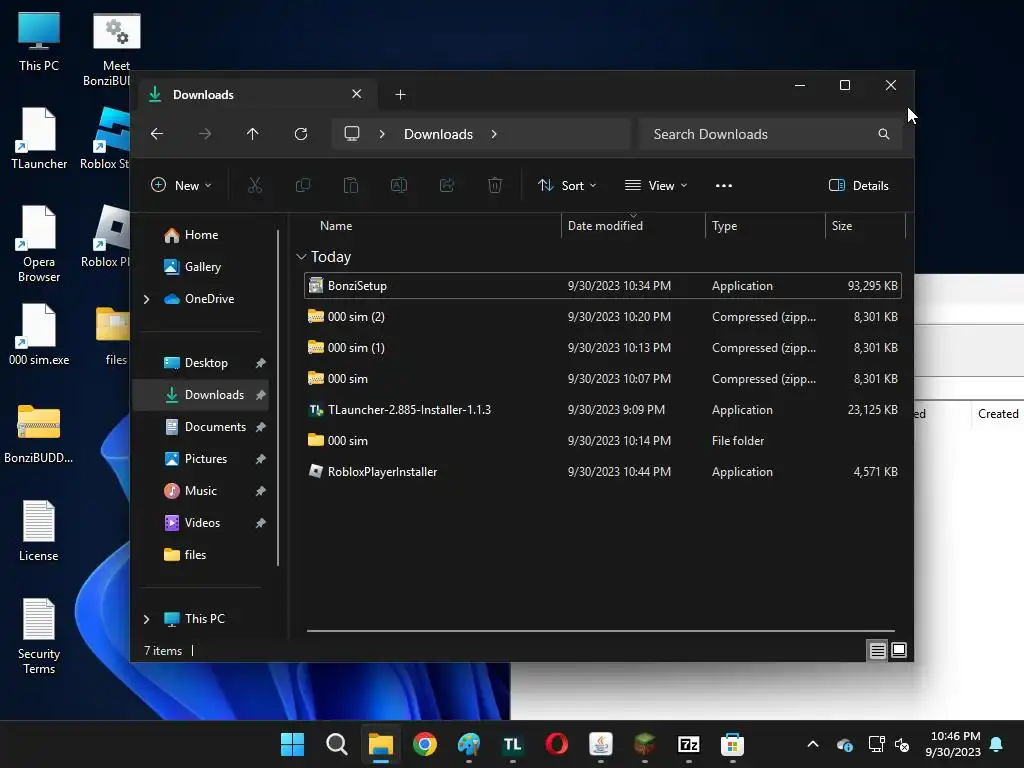1024x768 pixels.
Task: Unpin Pictures from quick access
Action: pos(261,459)
